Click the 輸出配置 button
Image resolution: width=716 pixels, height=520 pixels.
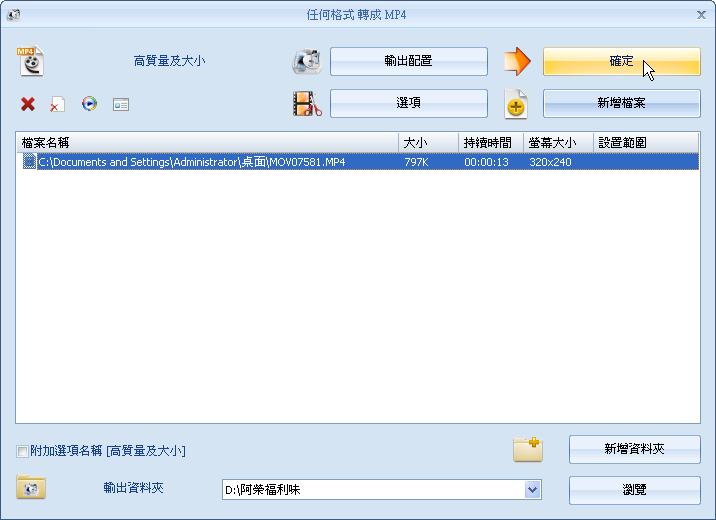(x=409, y=61)
